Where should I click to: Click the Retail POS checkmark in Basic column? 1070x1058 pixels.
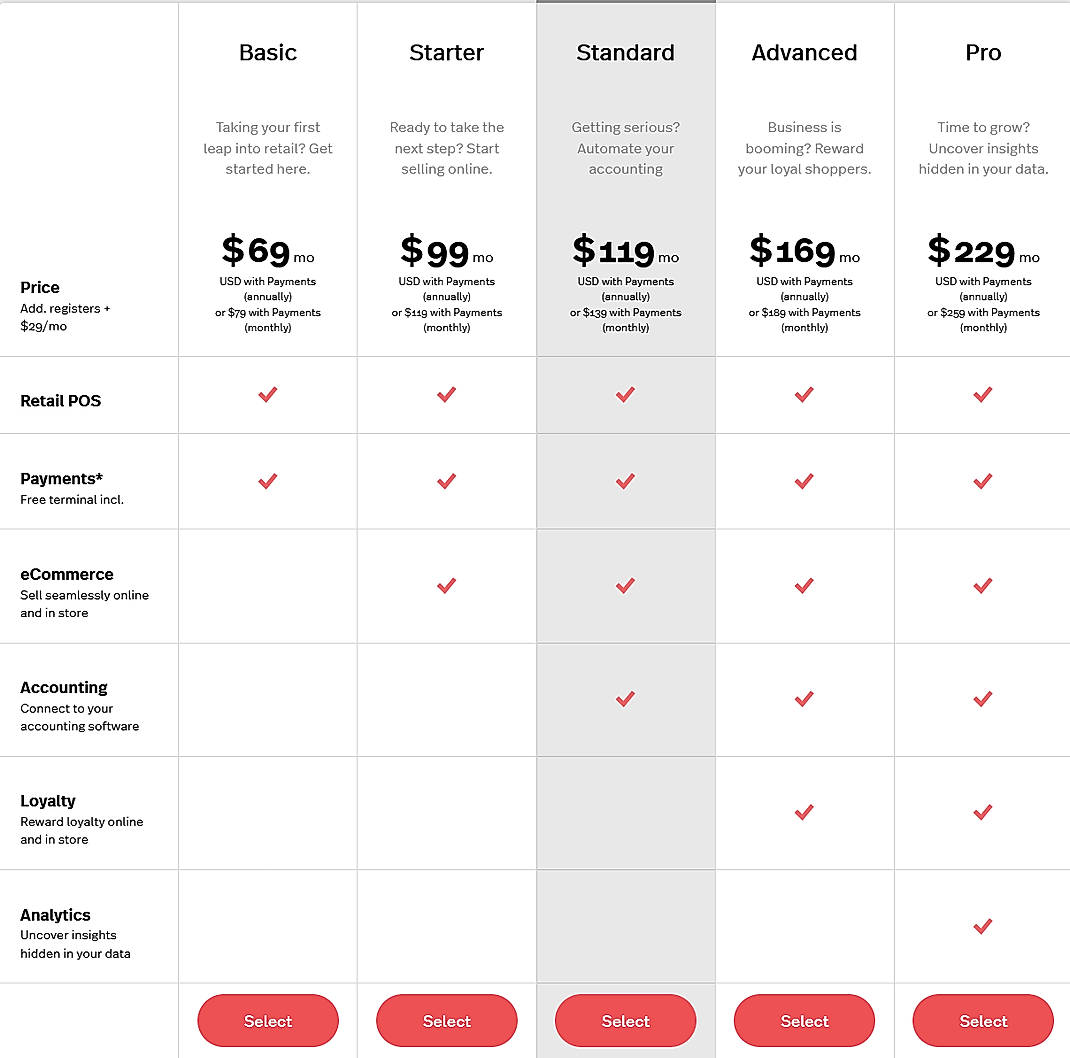(267, 394)
